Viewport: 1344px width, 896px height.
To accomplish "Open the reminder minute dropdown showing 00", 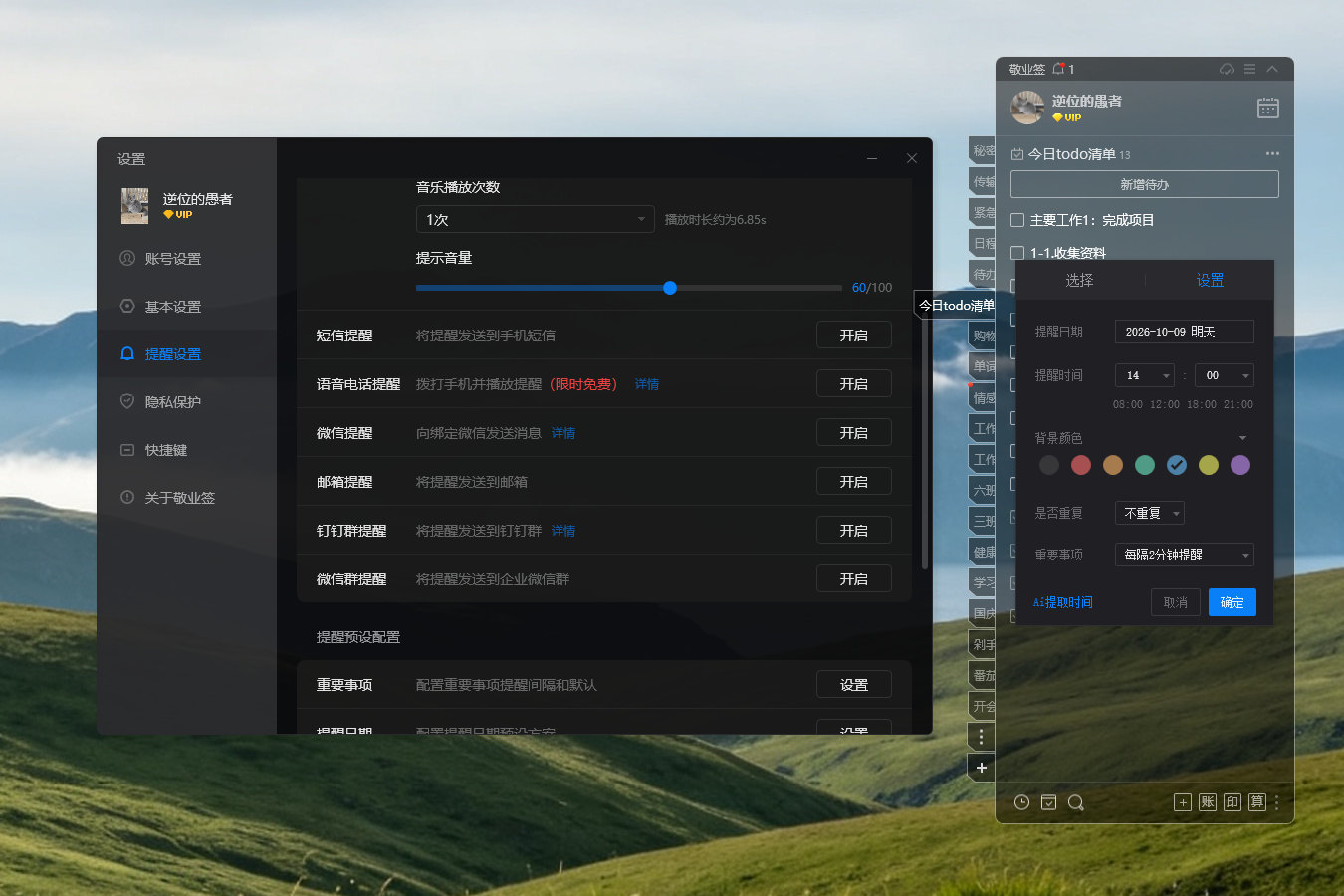I will coord(1224,375).
